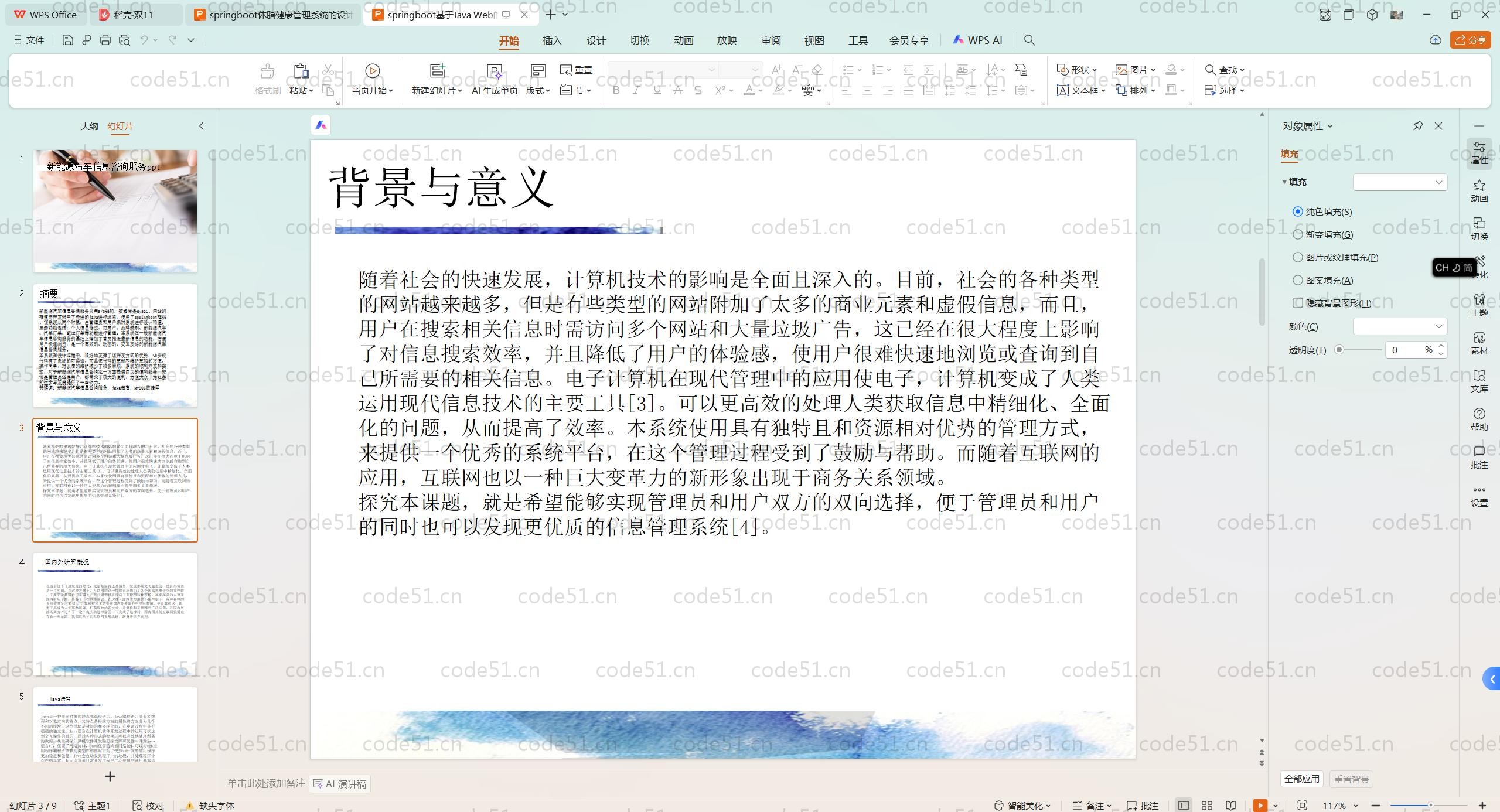The image size is (1500, 812).
Task: Click the Print icon in quick toolbar
Action: pos(105,40)
